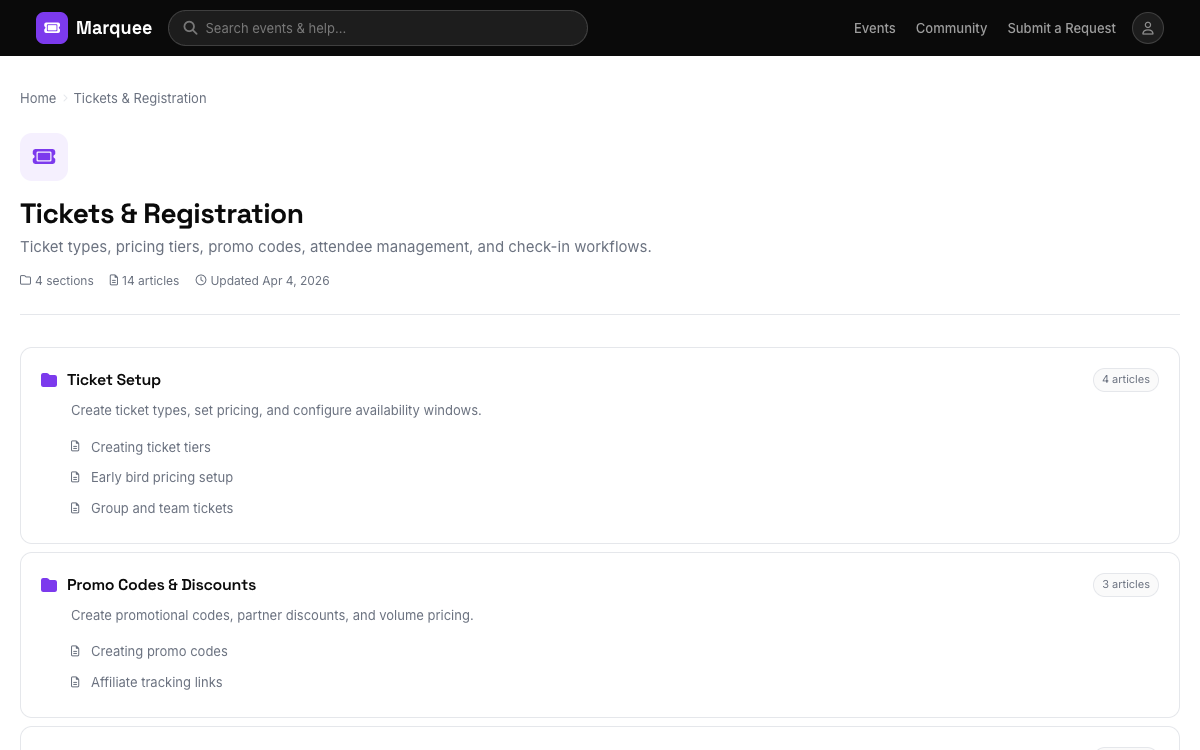Click the Ticket Setup folder icon
This screenshot has width=1200, height=750.
pos(49,380)
